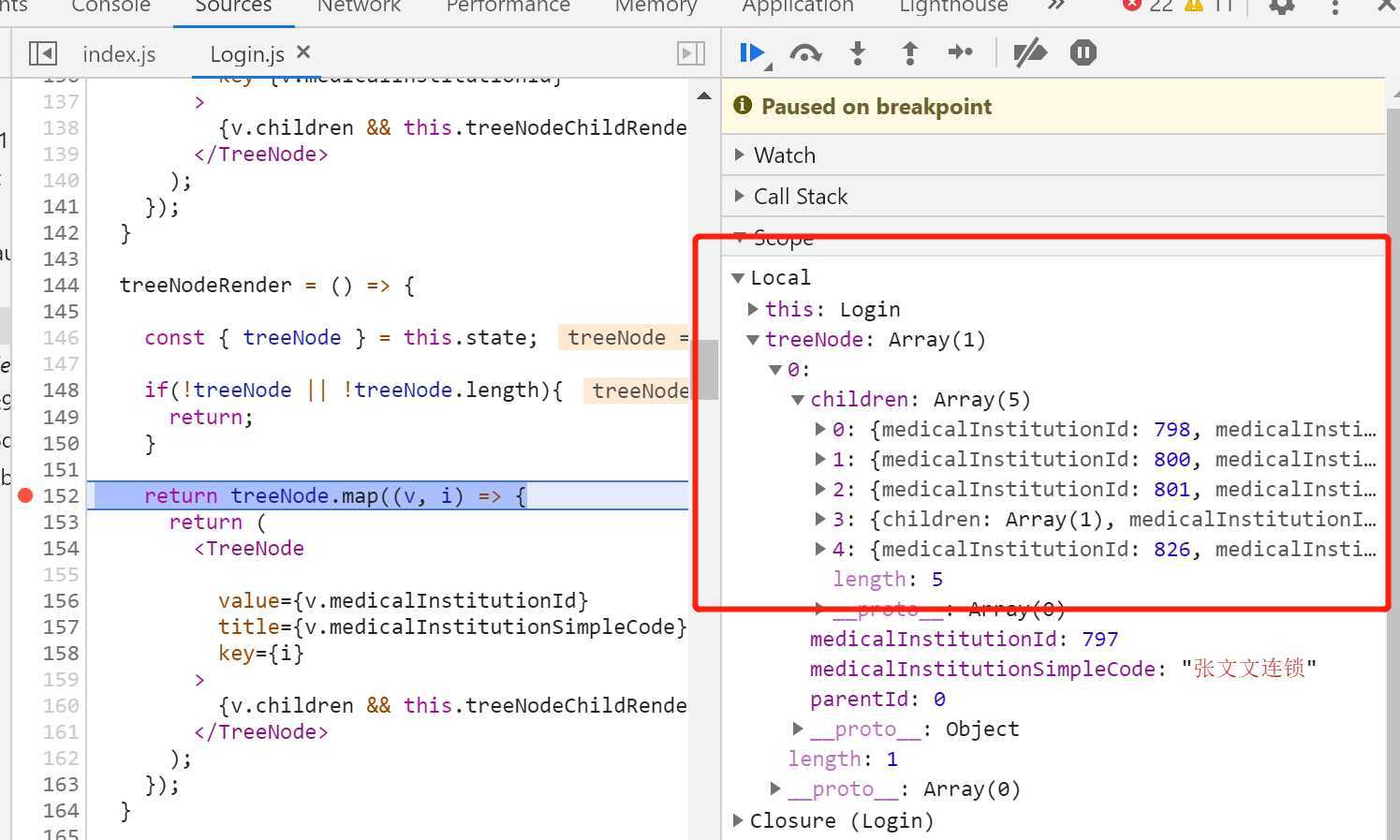Close the Login.js tab
This screenshot has width=1400, height=840.
302,52
